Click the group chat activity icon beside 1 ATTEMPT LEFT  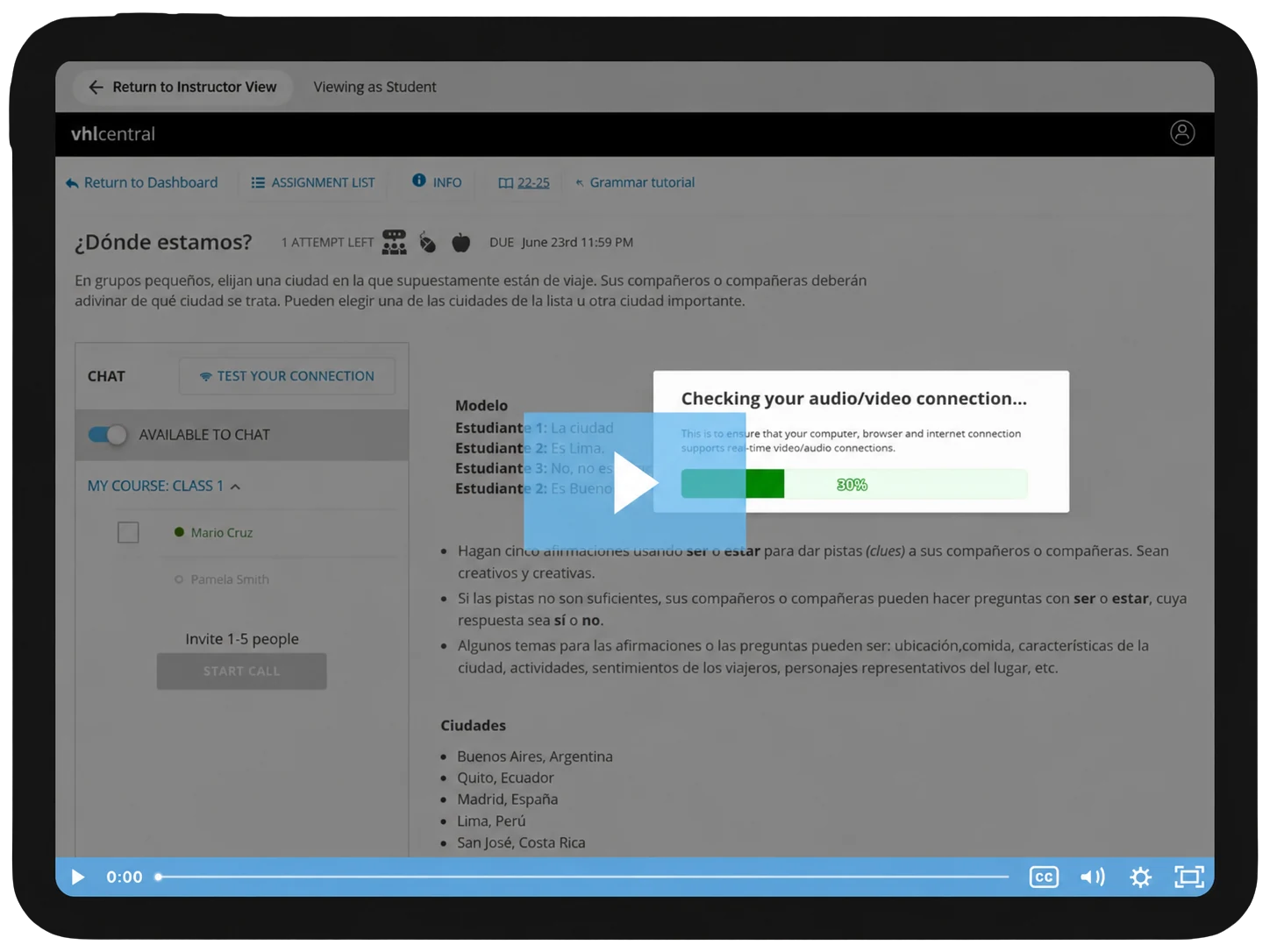394,242
